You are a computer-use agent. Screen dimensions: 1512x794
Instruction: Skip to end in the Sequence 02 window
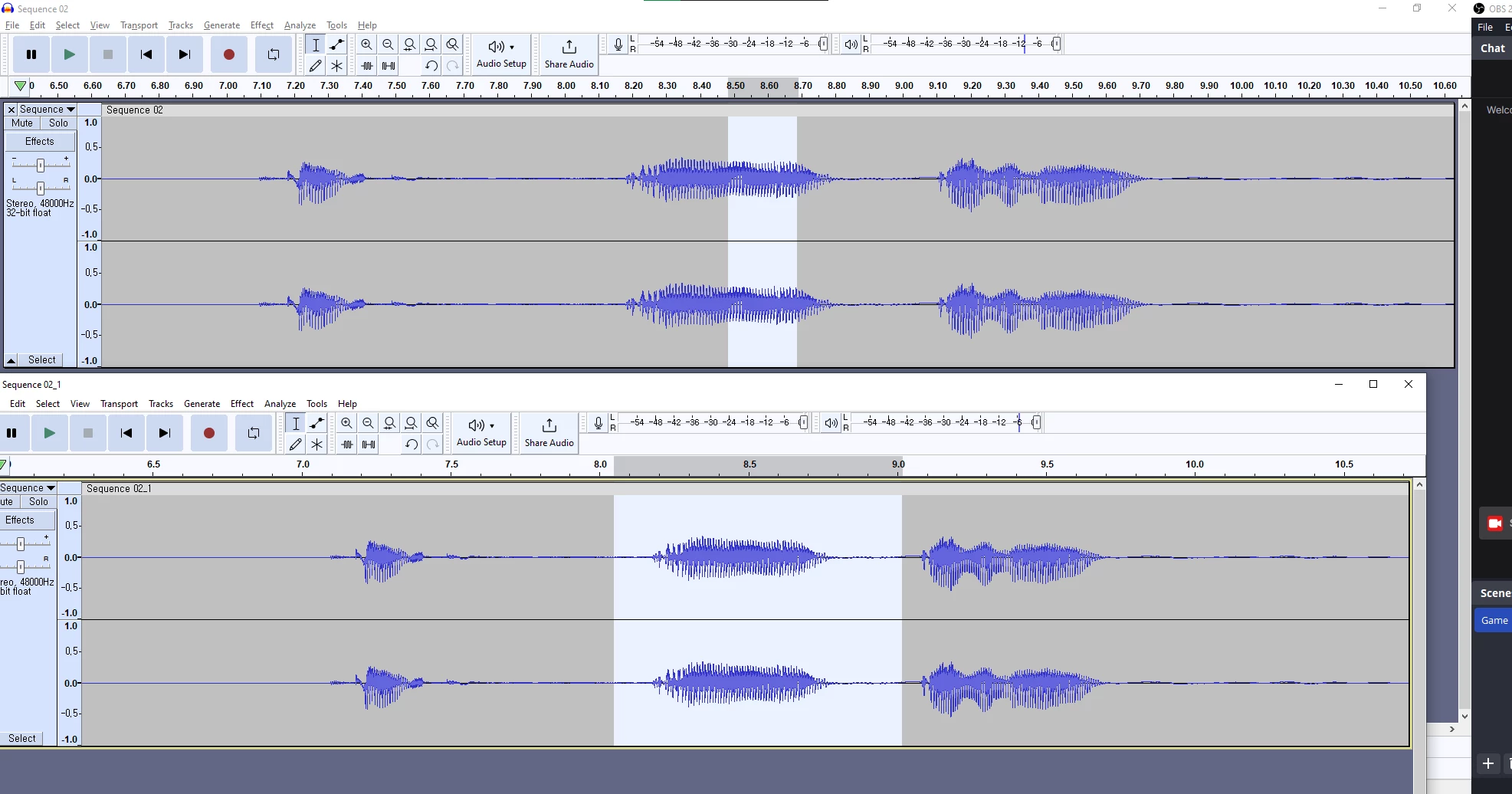185,54
